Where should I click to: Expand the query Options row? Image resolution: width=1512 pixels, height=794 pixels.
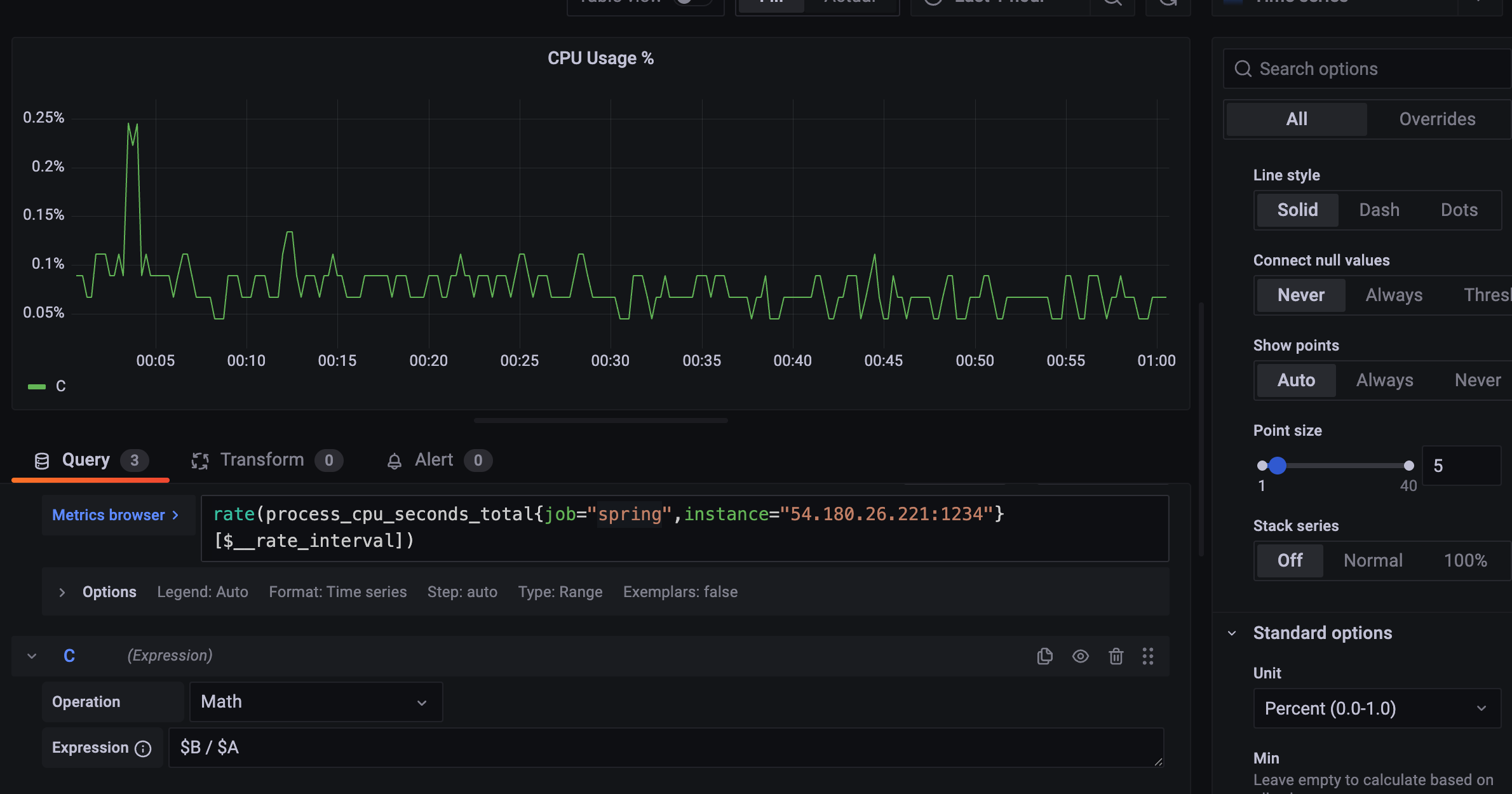(62, 592)
